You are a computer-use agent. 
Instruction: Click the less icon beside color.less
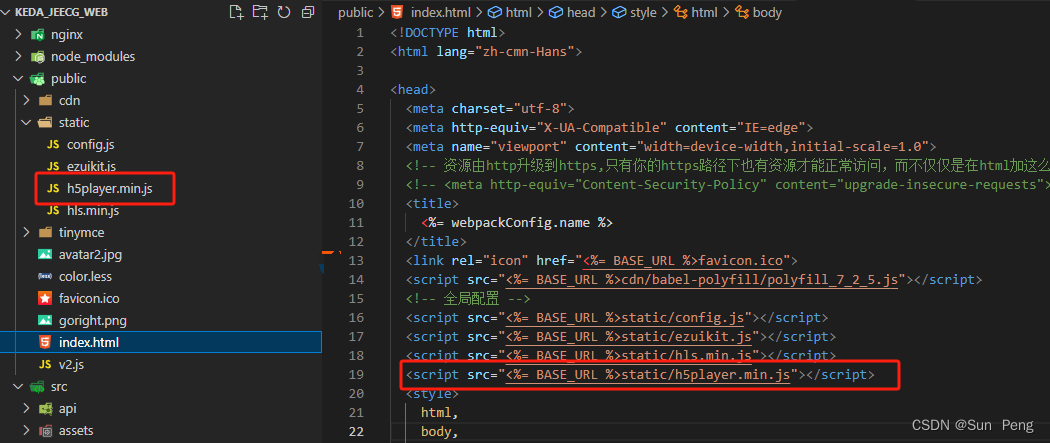pyautogui.click(x=45, y=277)
